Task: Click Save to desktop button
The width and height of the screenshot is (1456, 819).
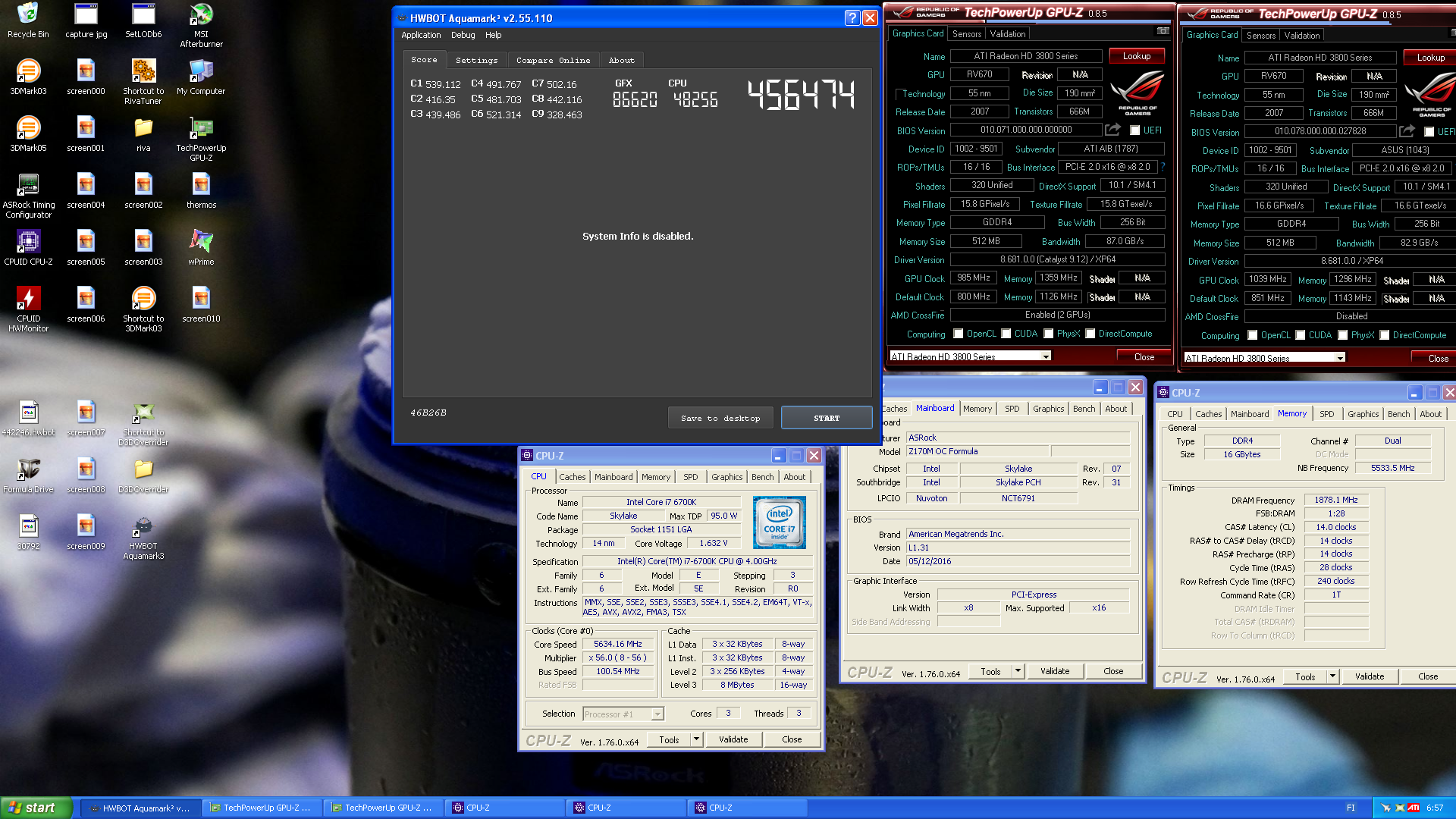Action: coord(720,418)
